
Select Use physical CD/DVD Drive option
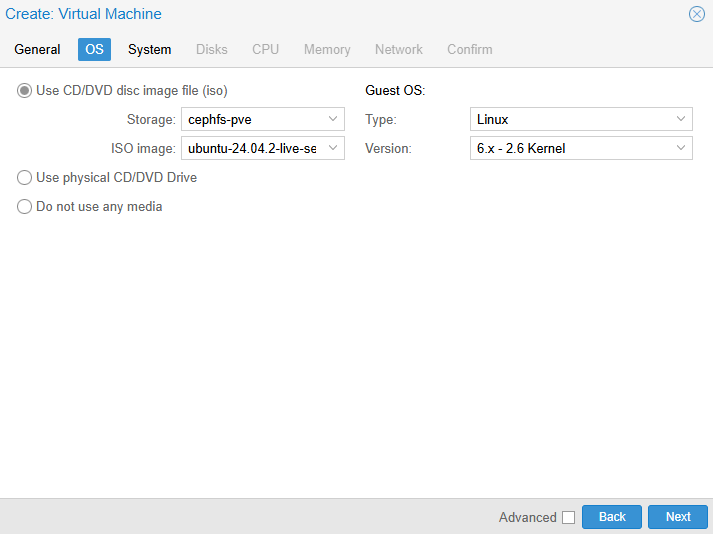(x=25, y=178)
